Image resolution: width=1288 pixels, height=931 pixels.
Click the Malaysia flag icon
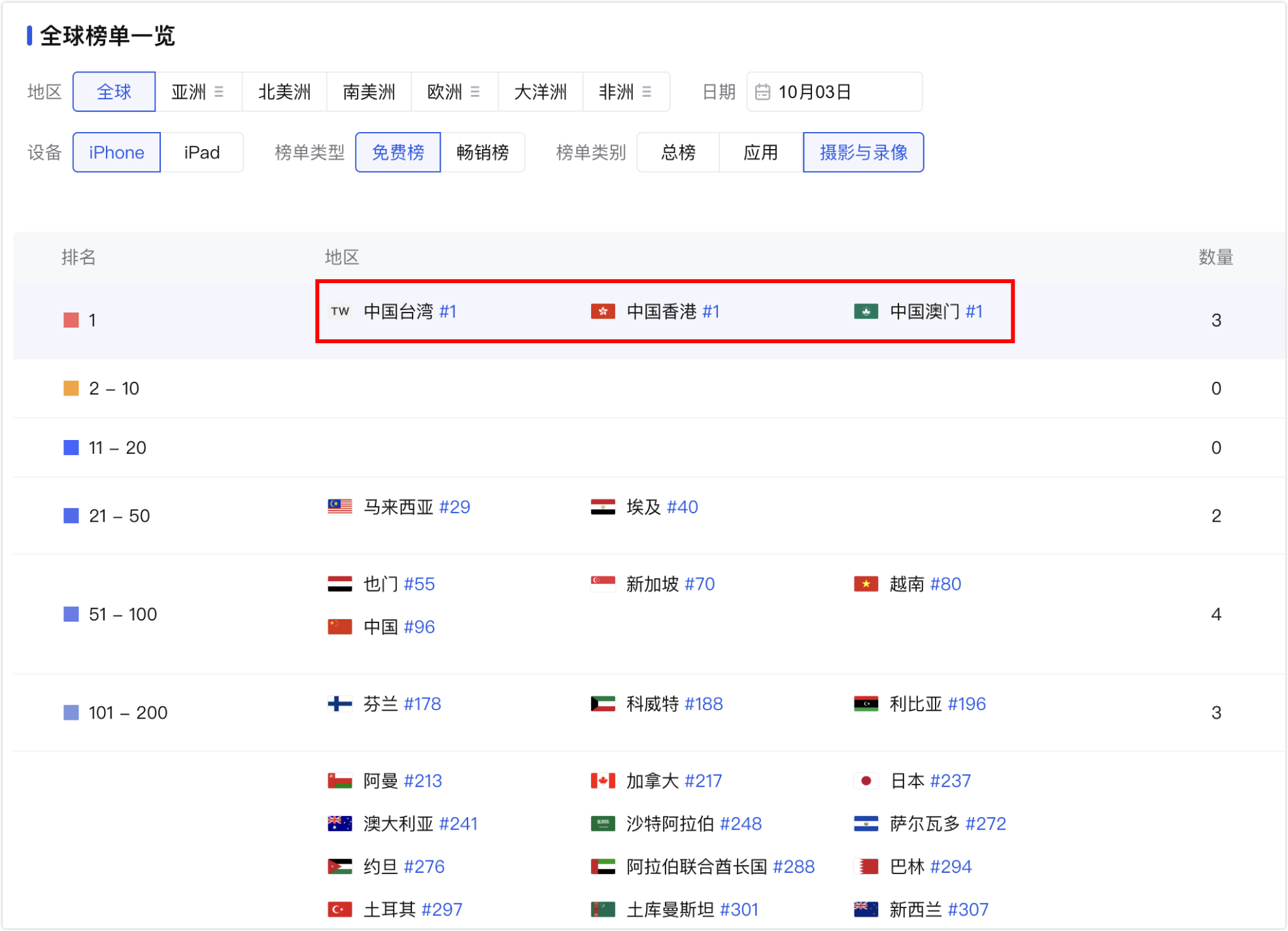coord(339,507)
